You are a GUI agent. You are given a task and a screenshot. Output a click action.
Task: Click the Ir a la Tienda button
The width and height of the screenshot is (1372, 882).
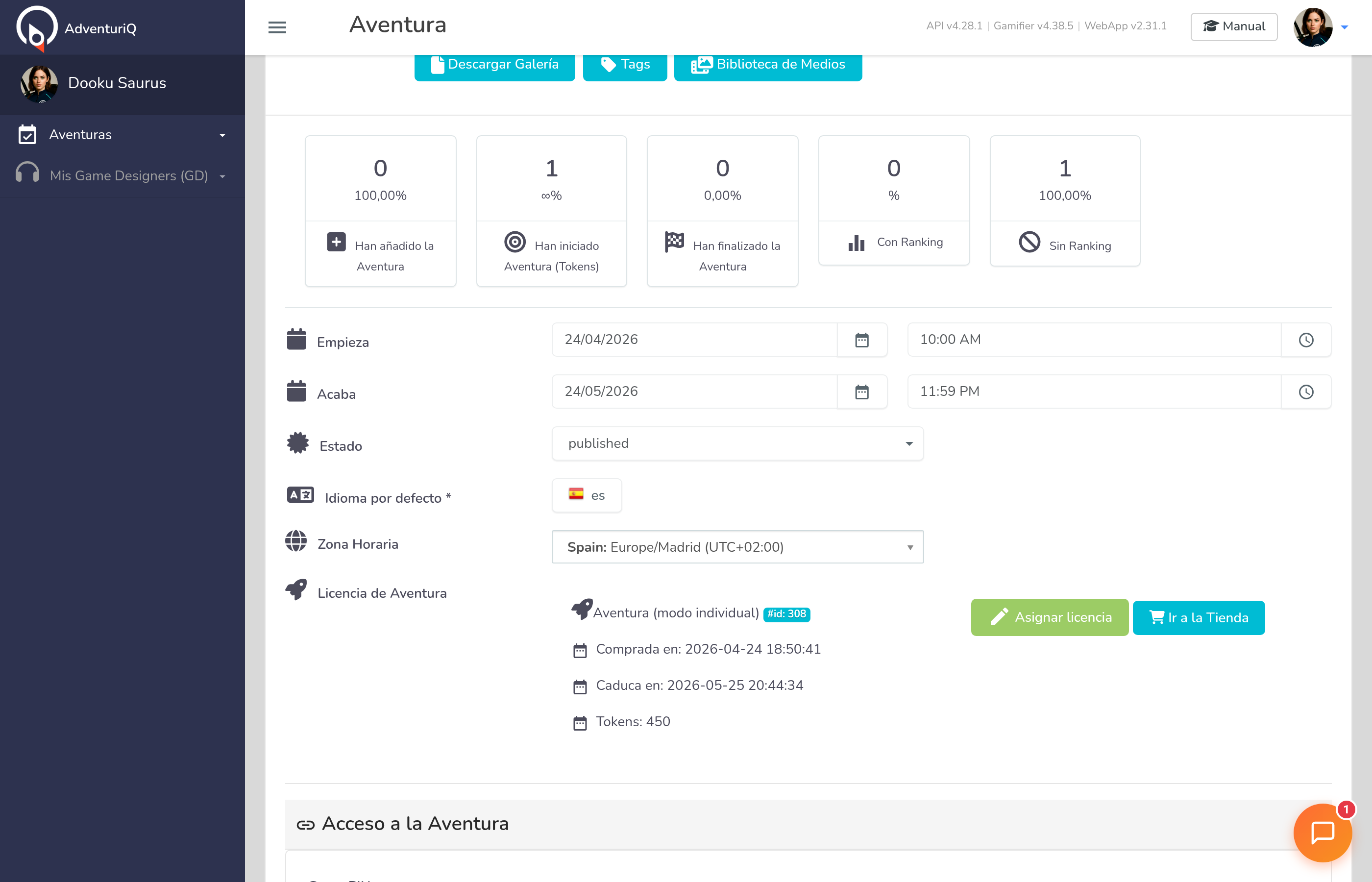[x=1199, y=617]
